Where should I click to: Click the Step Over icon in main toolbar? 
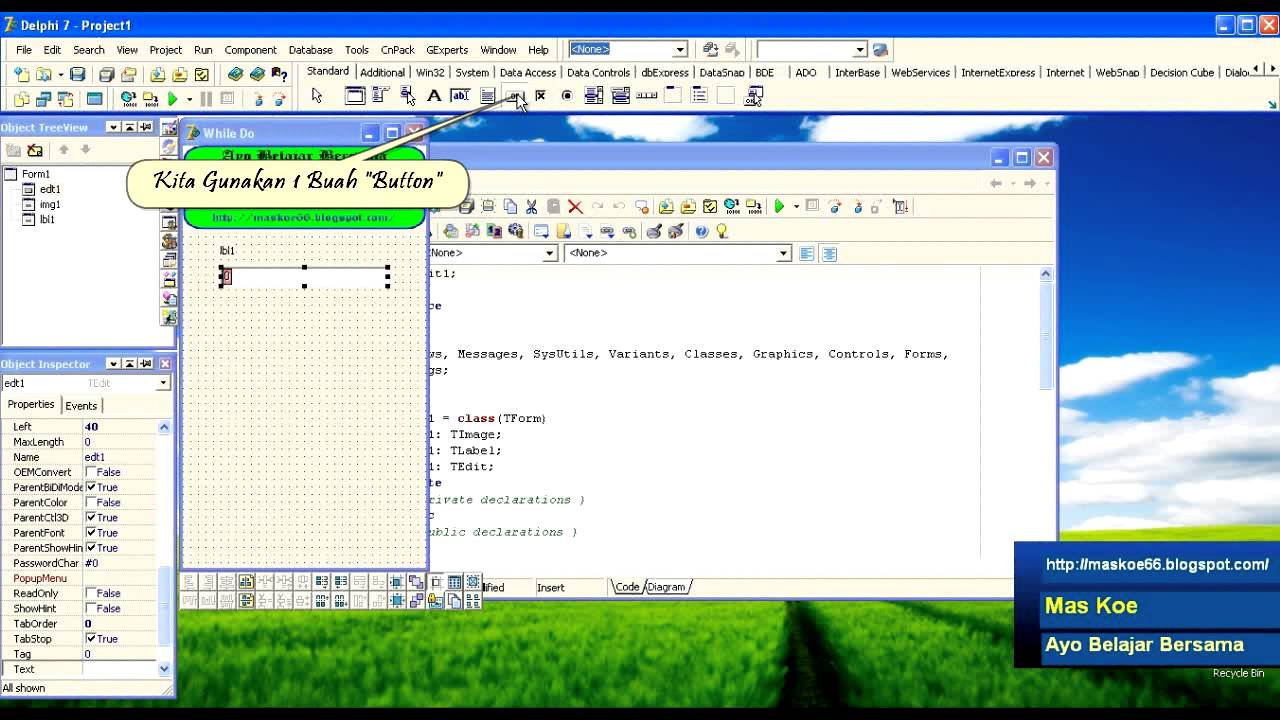pos(279,99)
